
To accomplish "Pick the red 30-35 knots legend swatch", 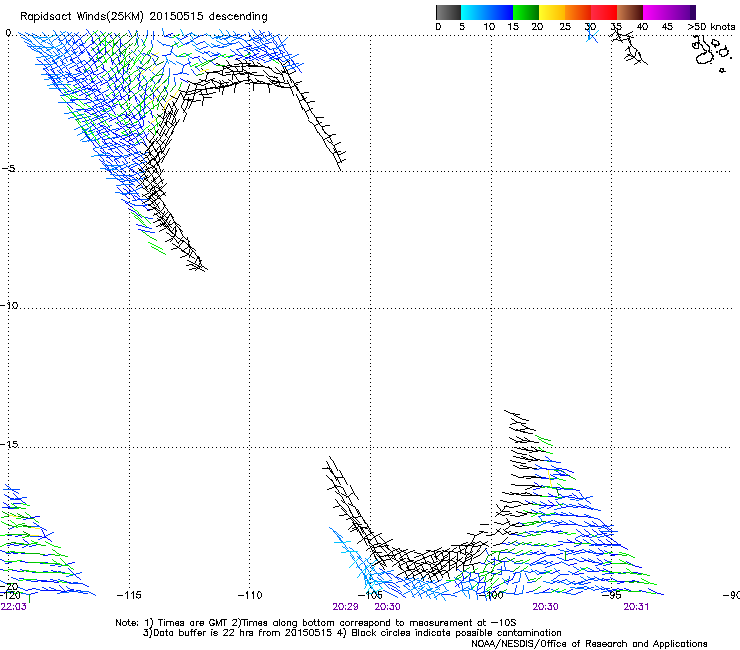I will (x=604, y=12).
